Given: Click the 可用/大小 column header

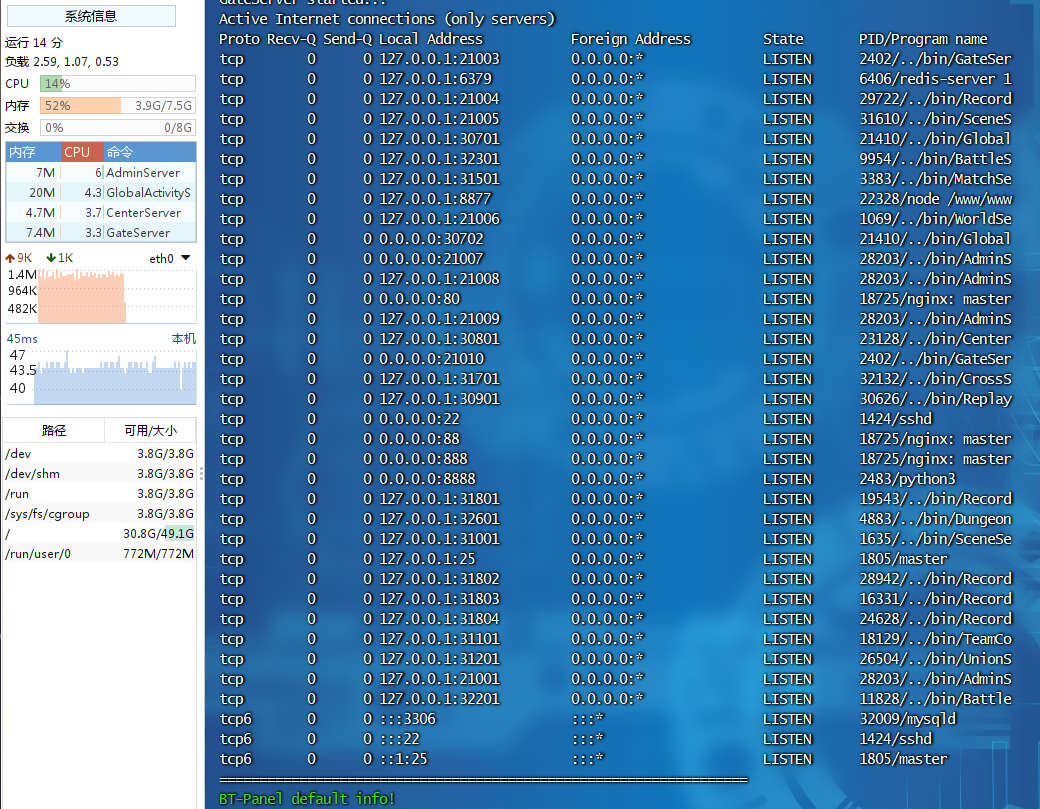Looking at the screenshot, I should pyautogui.click(x=151, y=430).
